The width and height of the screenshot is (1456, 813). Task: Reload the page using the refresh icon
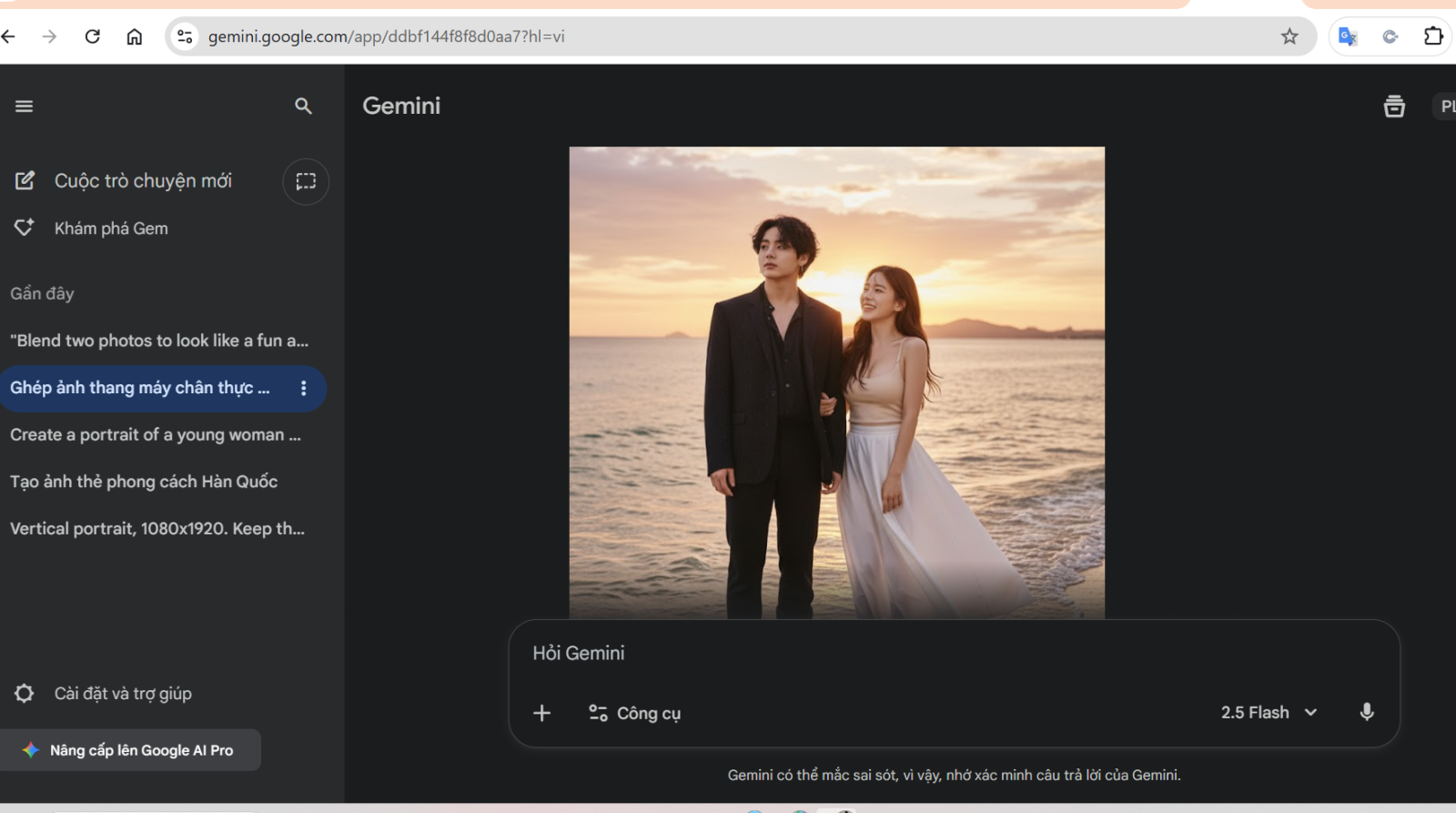click(x=92, y=36)
